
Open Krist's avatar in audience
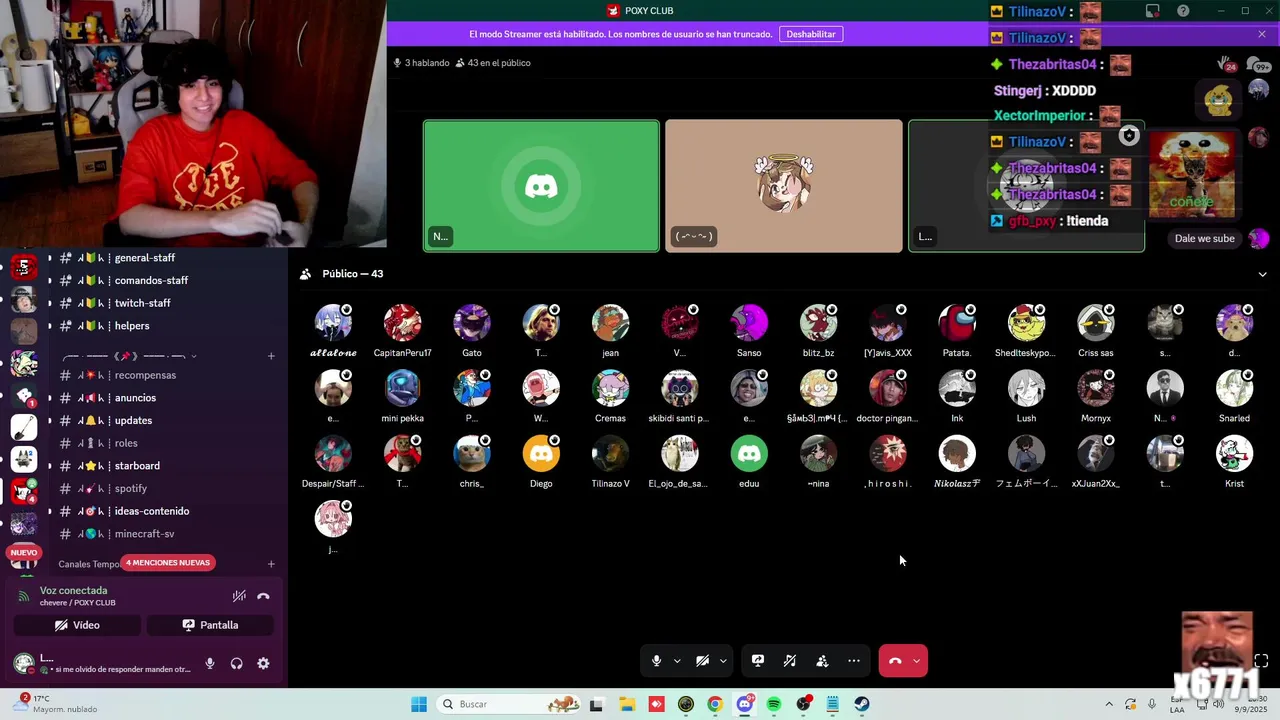click(1234, 454)
